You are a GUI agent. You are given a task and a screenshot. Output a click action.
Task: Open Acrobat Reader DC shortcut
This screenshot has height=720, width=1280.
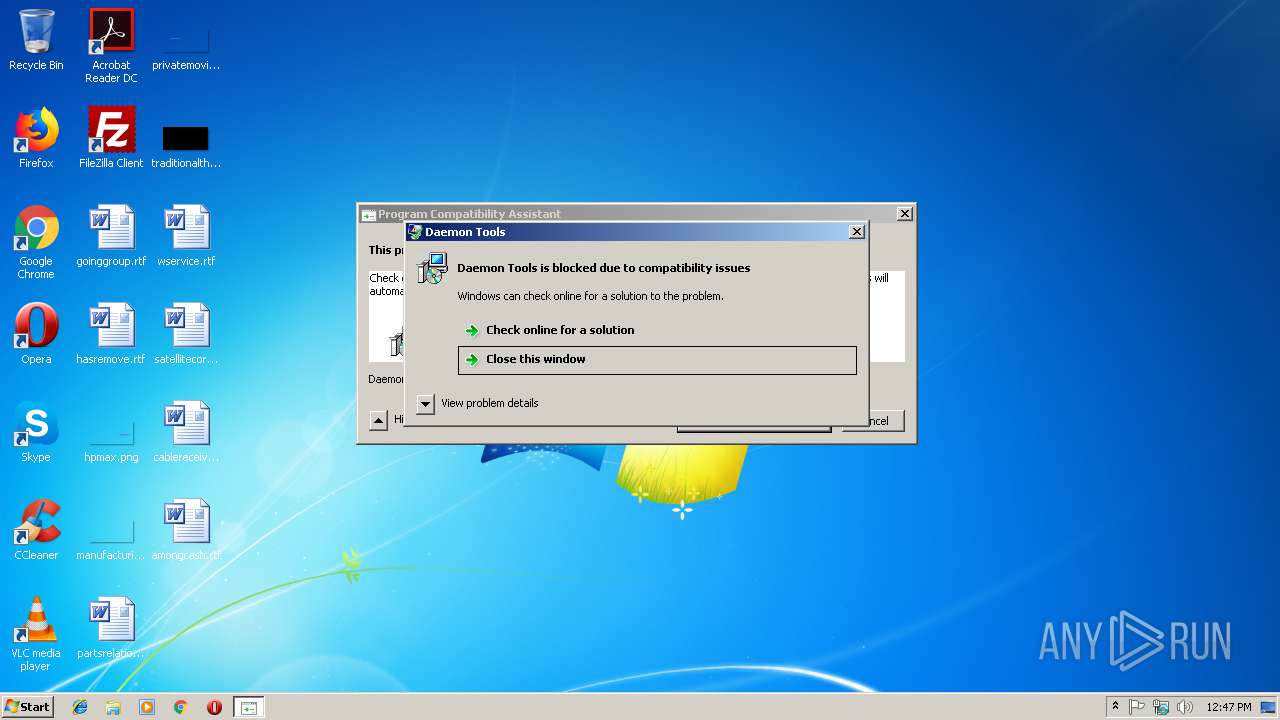tap(111, 46)
